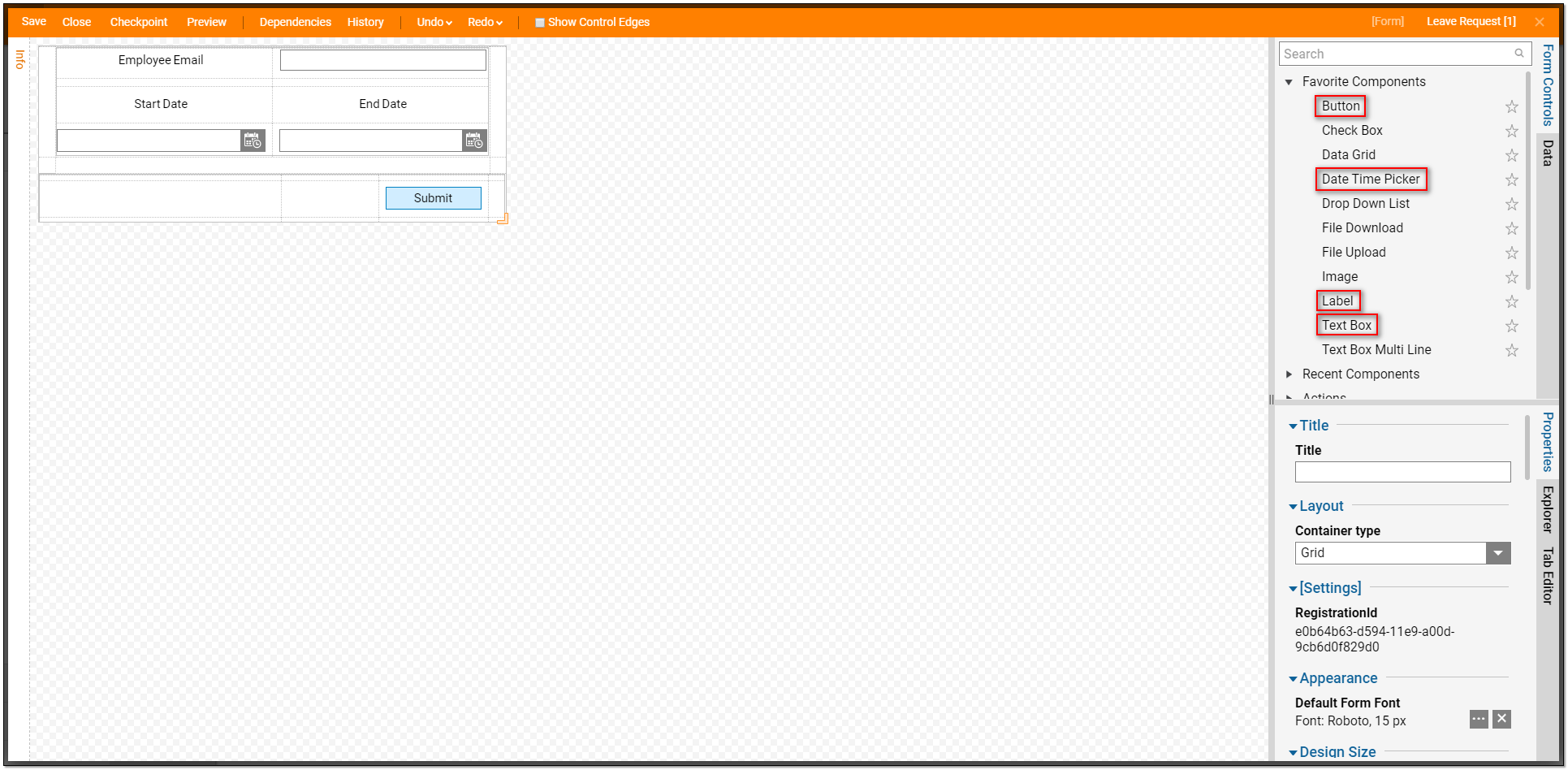Favorite star next to Text Box
Image resolution: width=1568 pixels, height=770 pixels.
1511,326
